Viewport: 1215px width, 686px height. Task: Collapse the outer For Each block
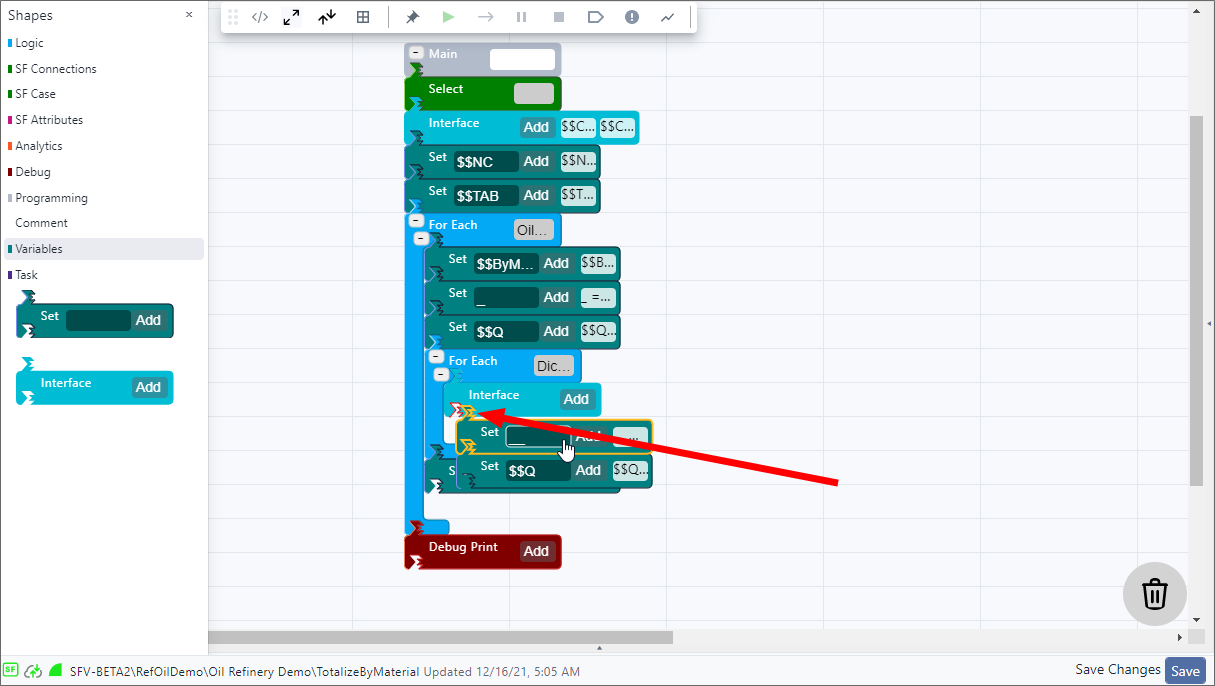click(x=421, y=239)
